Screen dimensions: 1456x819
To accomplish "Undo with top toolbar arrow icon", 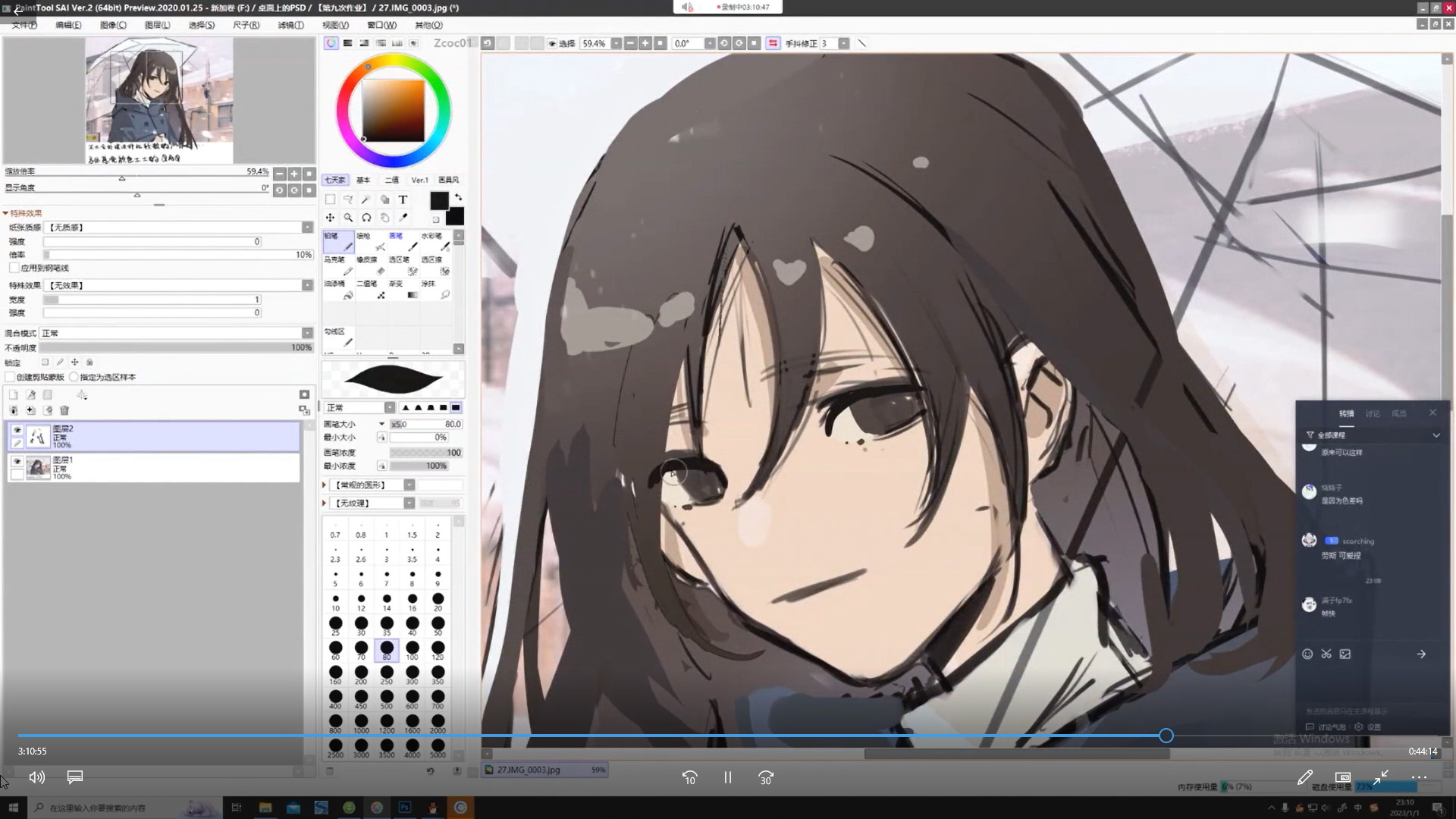I will click(x=488, y=43).
